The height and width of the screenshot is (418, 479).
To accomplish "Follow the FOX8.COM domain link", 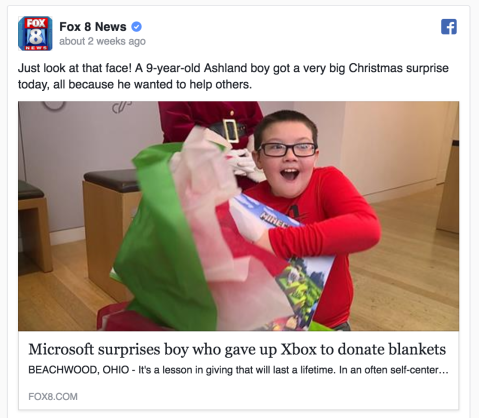I will 53,396.
